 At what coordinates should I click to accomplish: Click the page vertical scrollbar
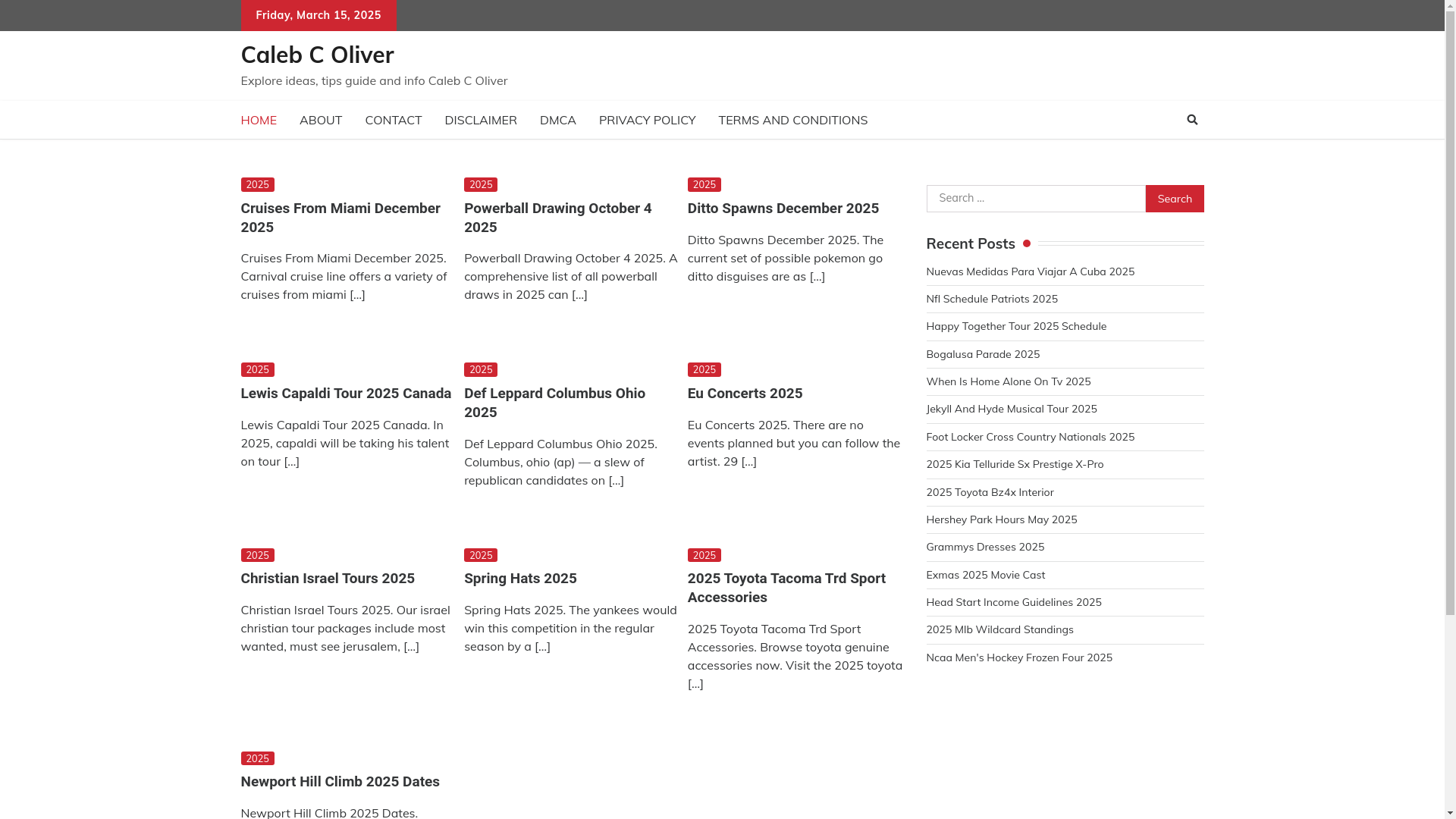point(1450,409)
